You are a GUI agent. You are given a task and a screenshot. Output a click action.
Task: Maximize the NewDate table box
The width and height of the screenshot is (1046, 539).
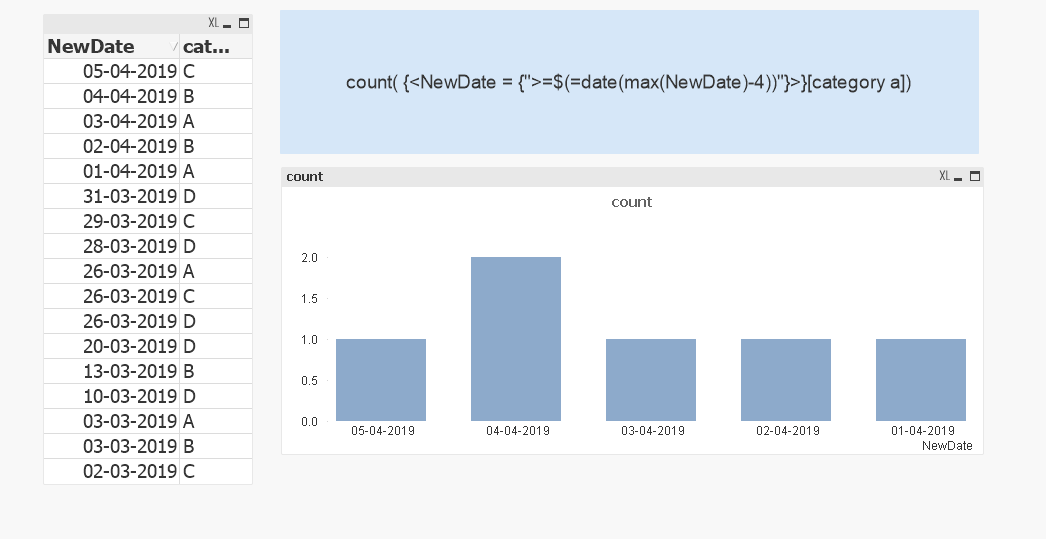click(x=243, y=23)
